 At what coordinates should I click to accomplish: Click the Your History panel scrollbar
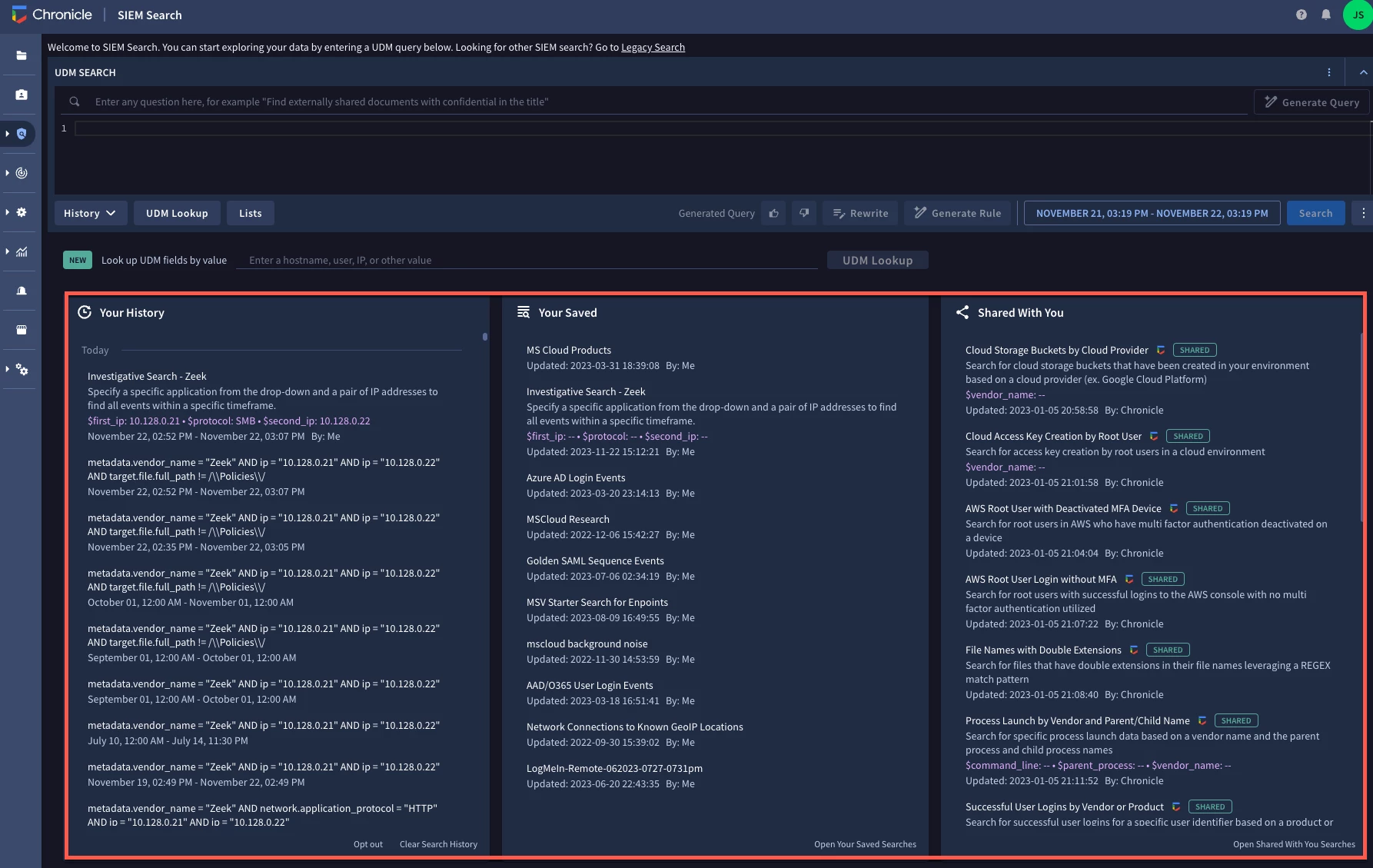click(x=485, y=336)
